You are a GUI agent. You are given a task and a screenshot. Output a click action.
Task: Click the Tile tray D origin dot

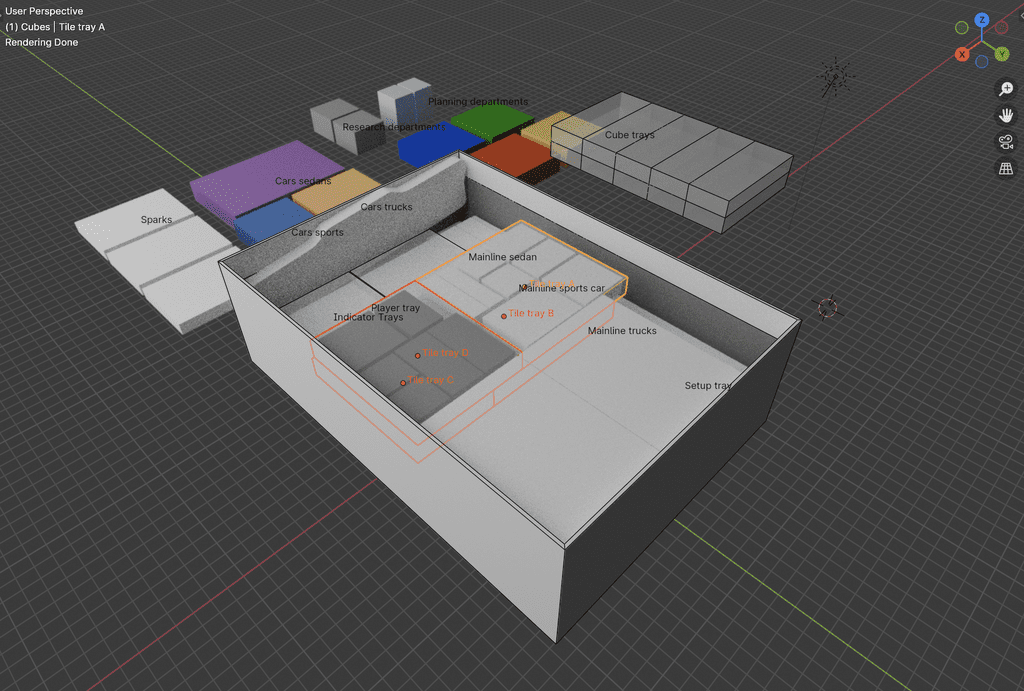(x=417, y=355)
